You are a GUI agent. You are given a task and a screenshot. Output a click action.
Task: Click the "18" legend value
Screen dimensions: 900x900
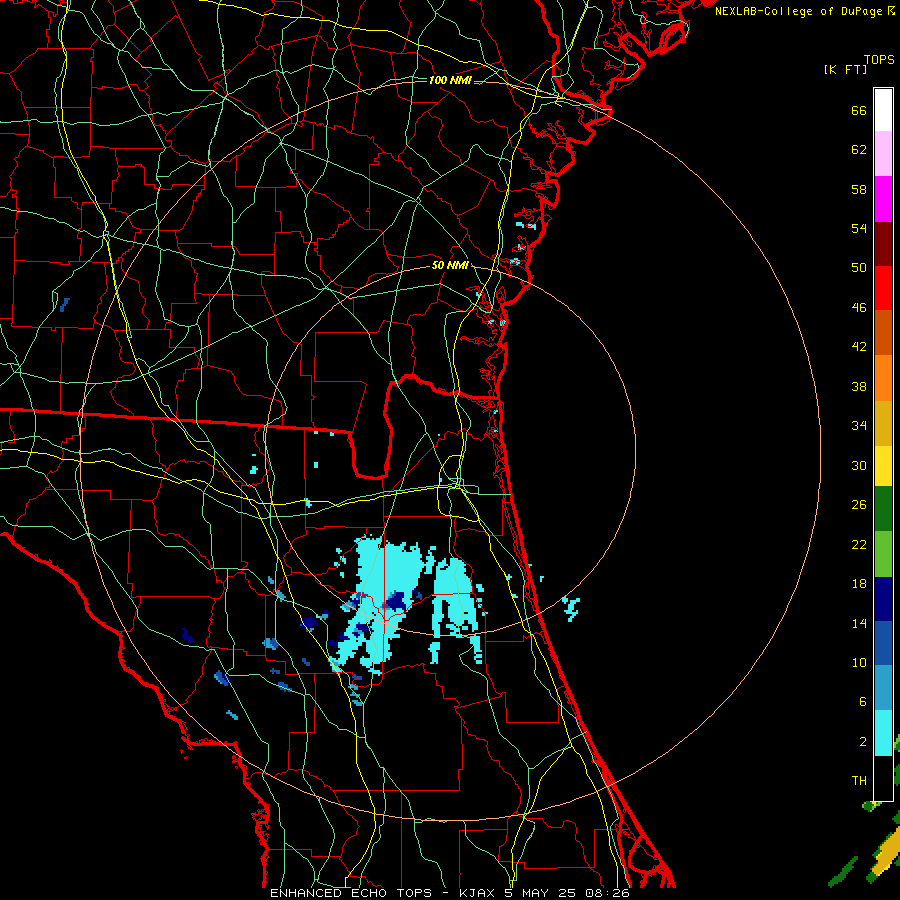(x=859, y=584)
